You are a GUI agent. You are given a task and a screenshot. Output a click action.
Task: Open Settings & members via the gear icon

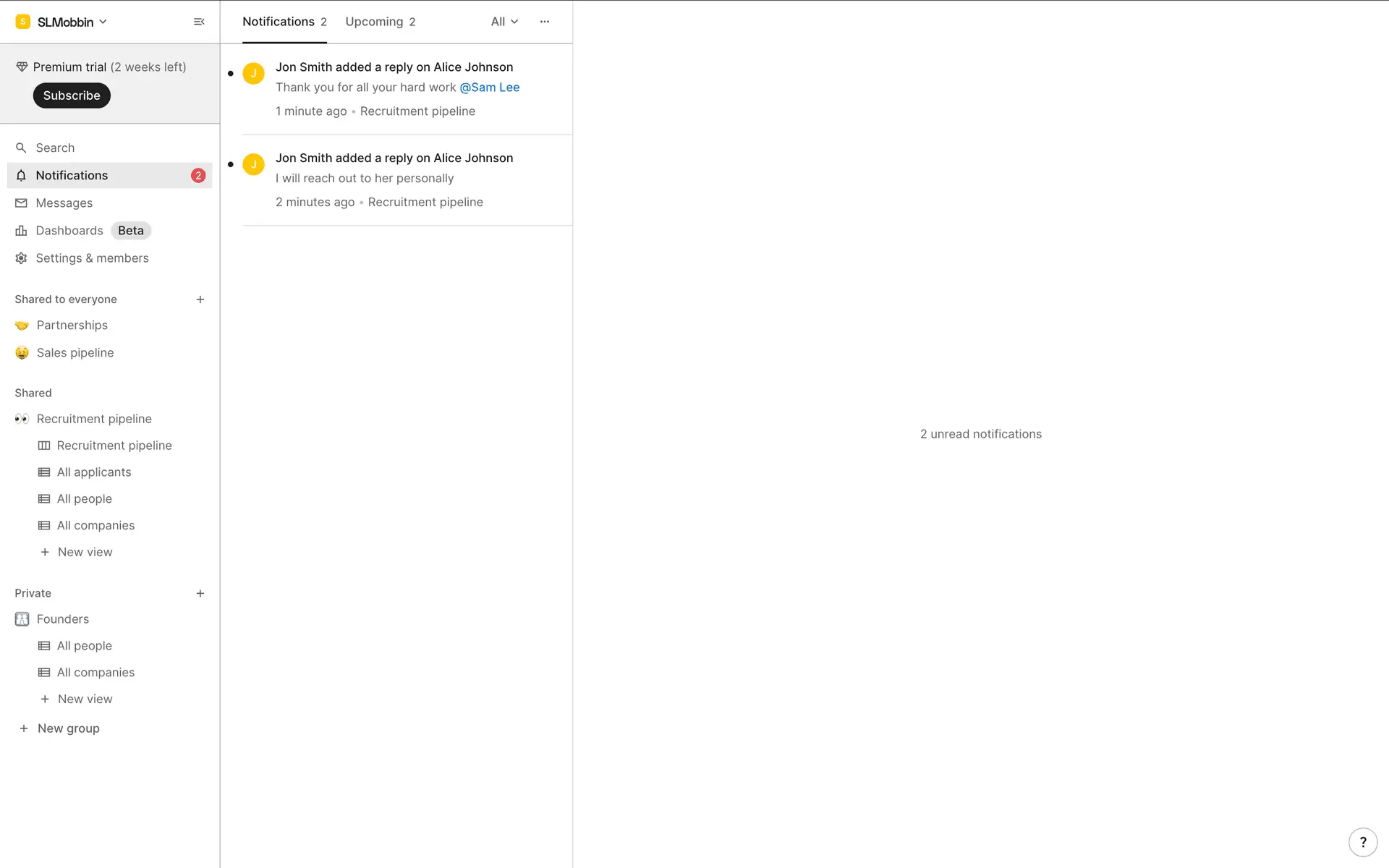pos(21,258)
